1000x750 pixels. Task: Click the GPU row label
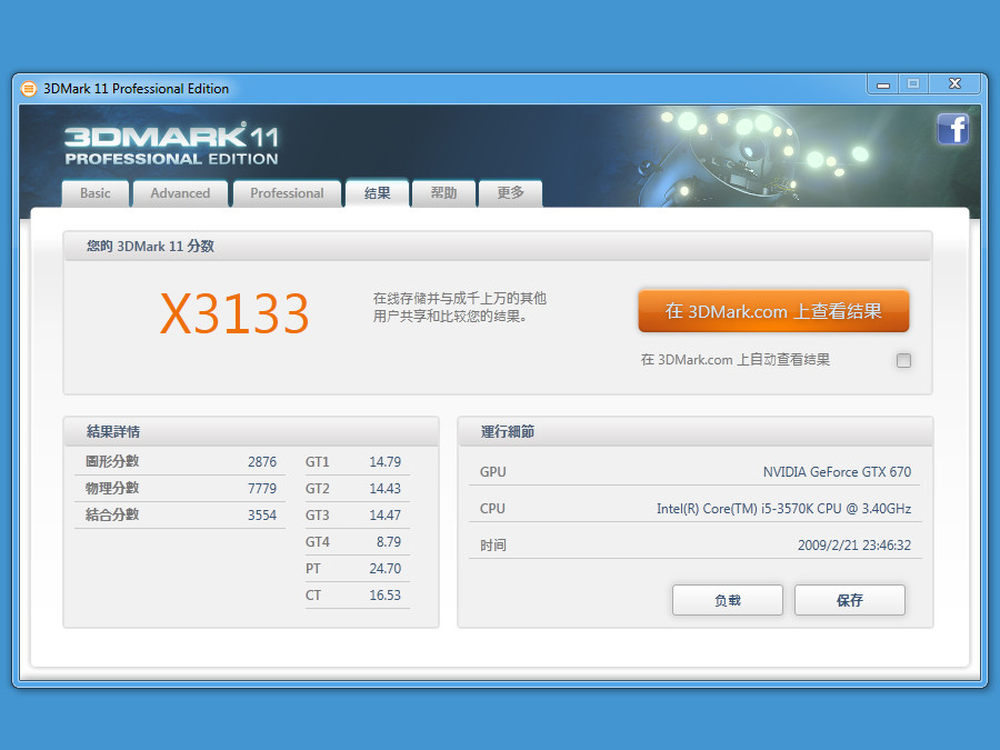[x=493, y=472]
